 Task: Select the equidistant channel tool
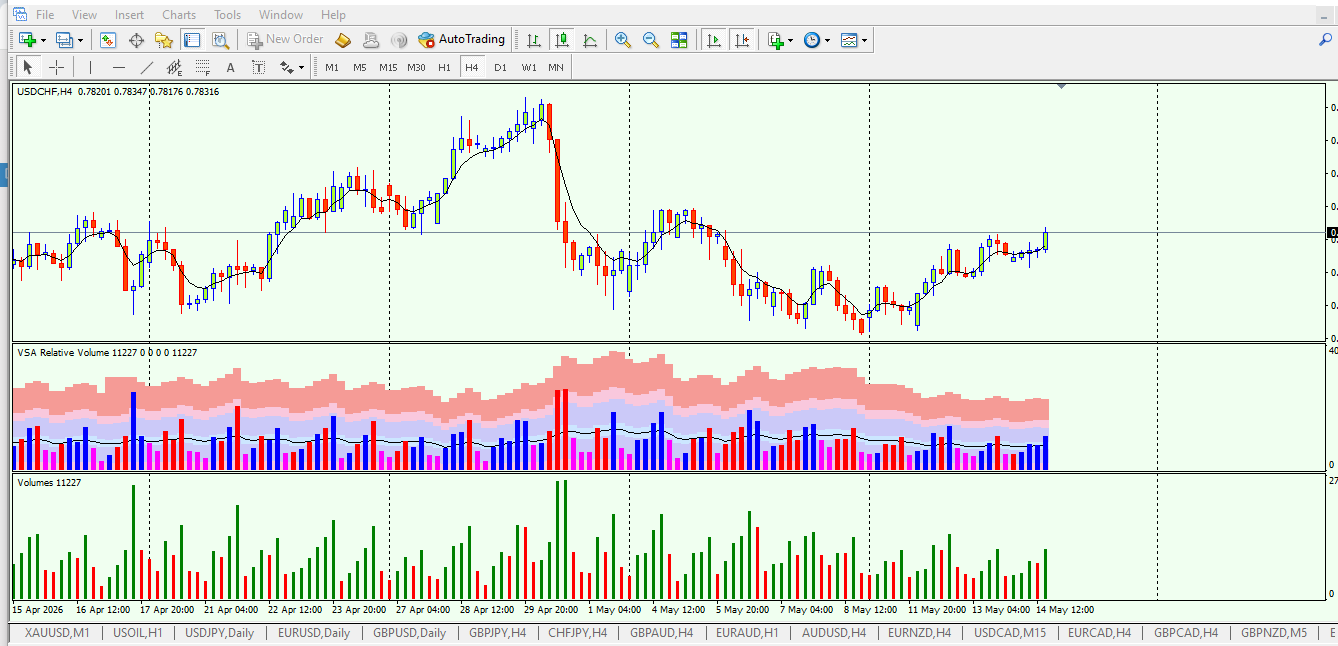[x=175, y=67]
